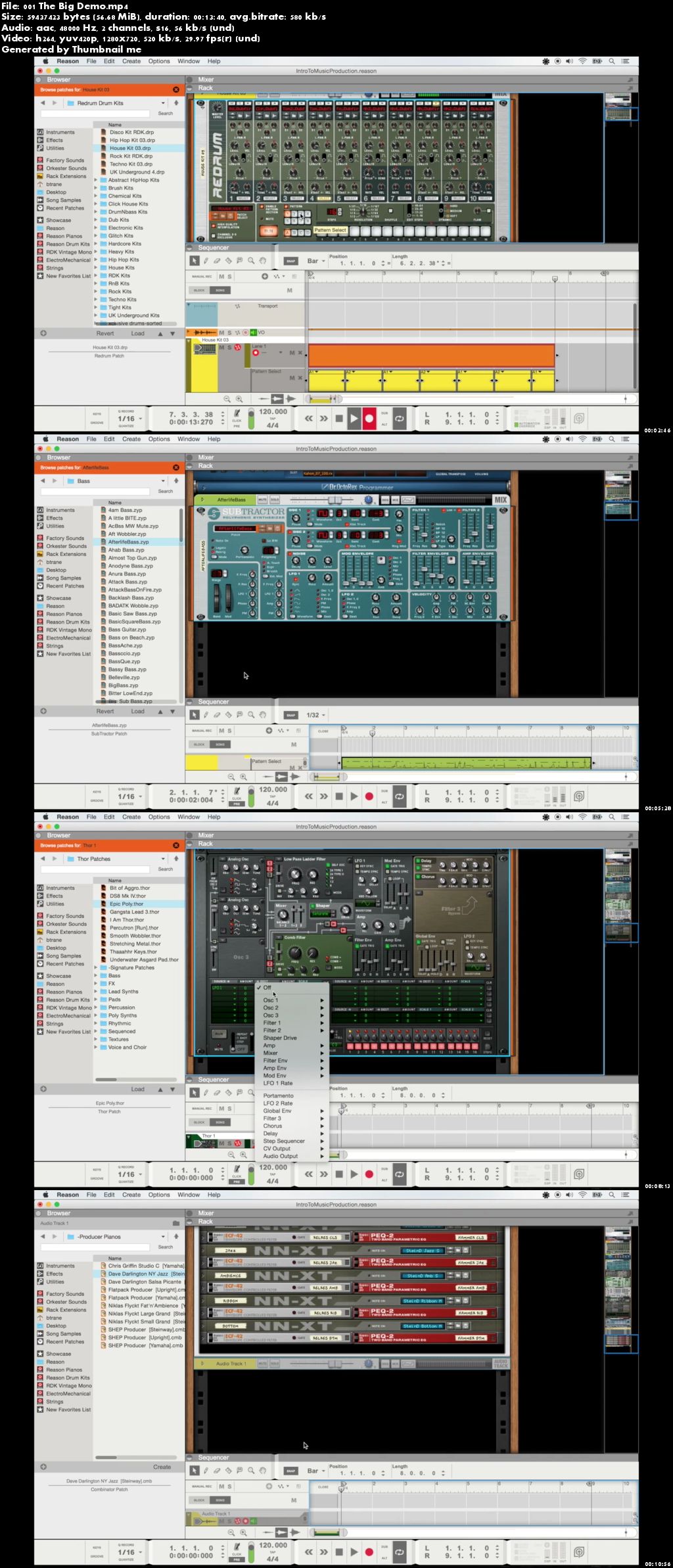Toggle BLOCK view in the AfterlifeBass frame sequencer

pos(199,745)
